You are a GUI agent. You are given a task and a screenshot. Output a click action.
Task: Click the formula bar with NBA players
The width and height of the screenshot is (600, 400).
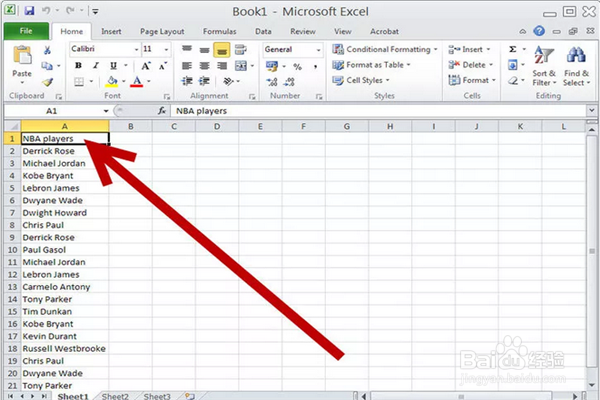379,111
